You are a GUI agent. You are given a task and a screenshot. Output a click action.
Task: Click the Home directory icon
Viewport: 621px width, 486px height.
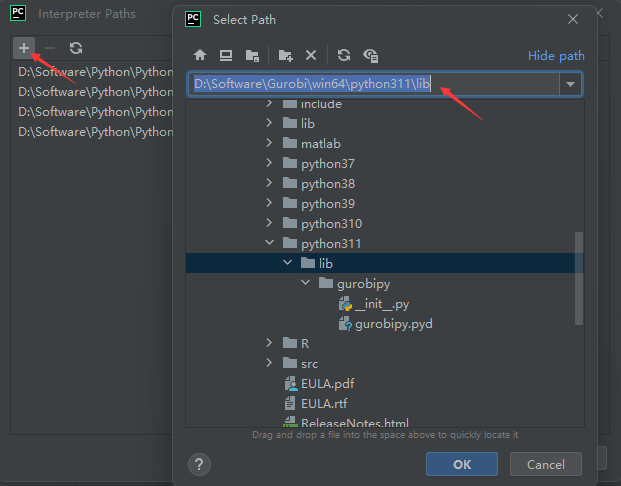pyautogui.click(x=200, y=56)
